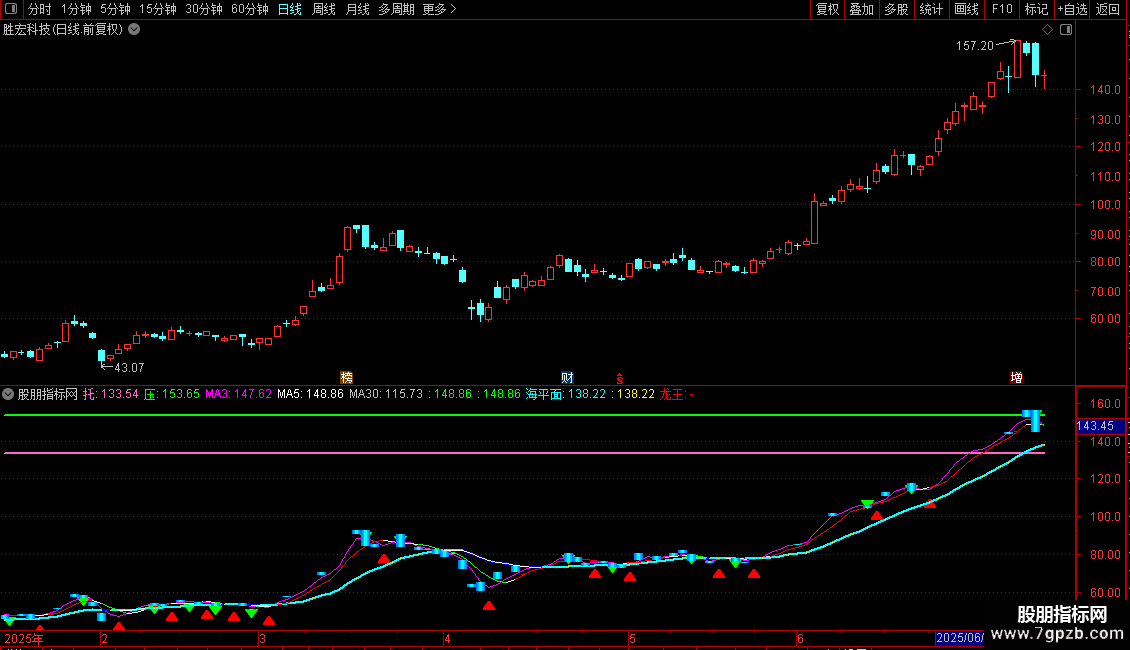Select the 30分钟 period tab
1130x650 pixels.
coord(203,9)
